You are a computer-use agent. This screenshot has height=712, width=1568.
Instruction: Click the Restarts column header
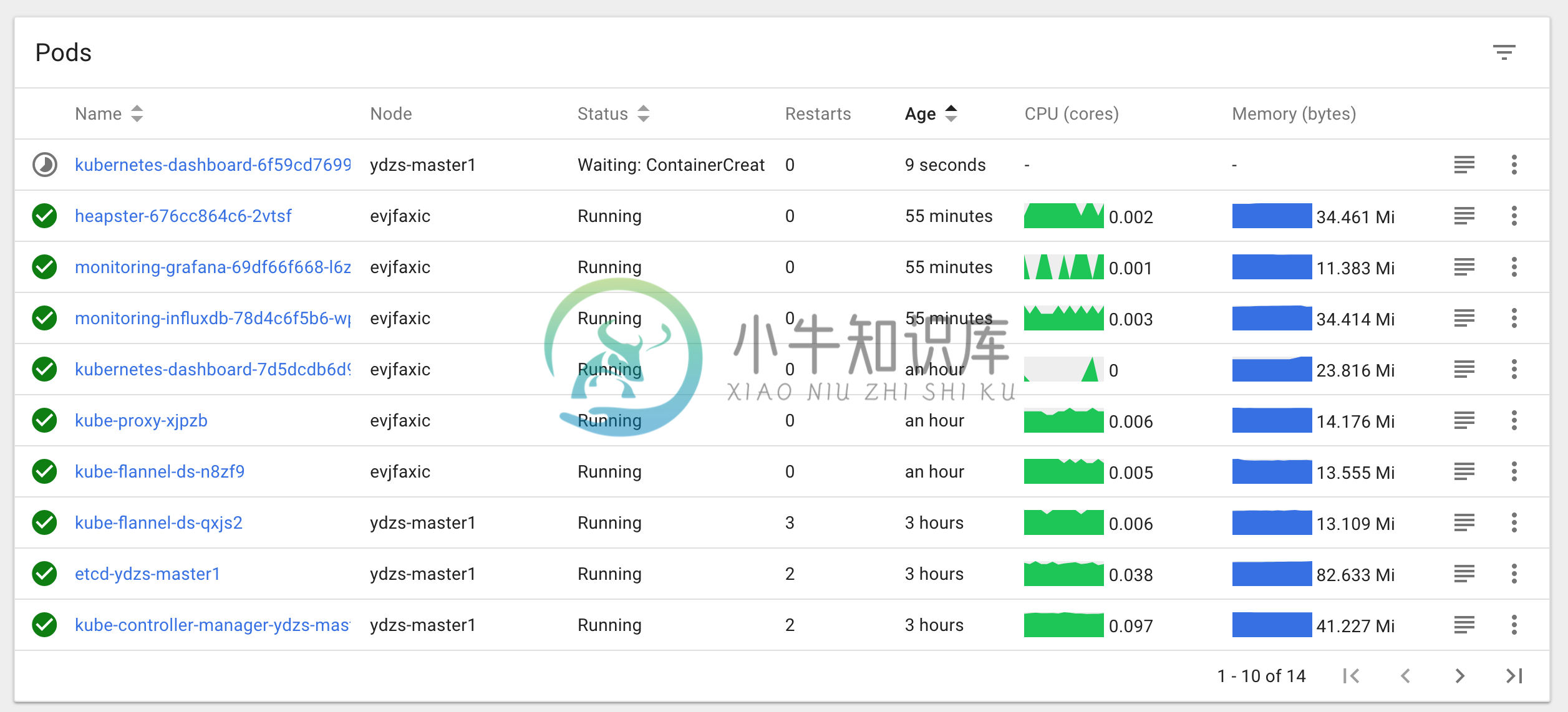[818, 113]
